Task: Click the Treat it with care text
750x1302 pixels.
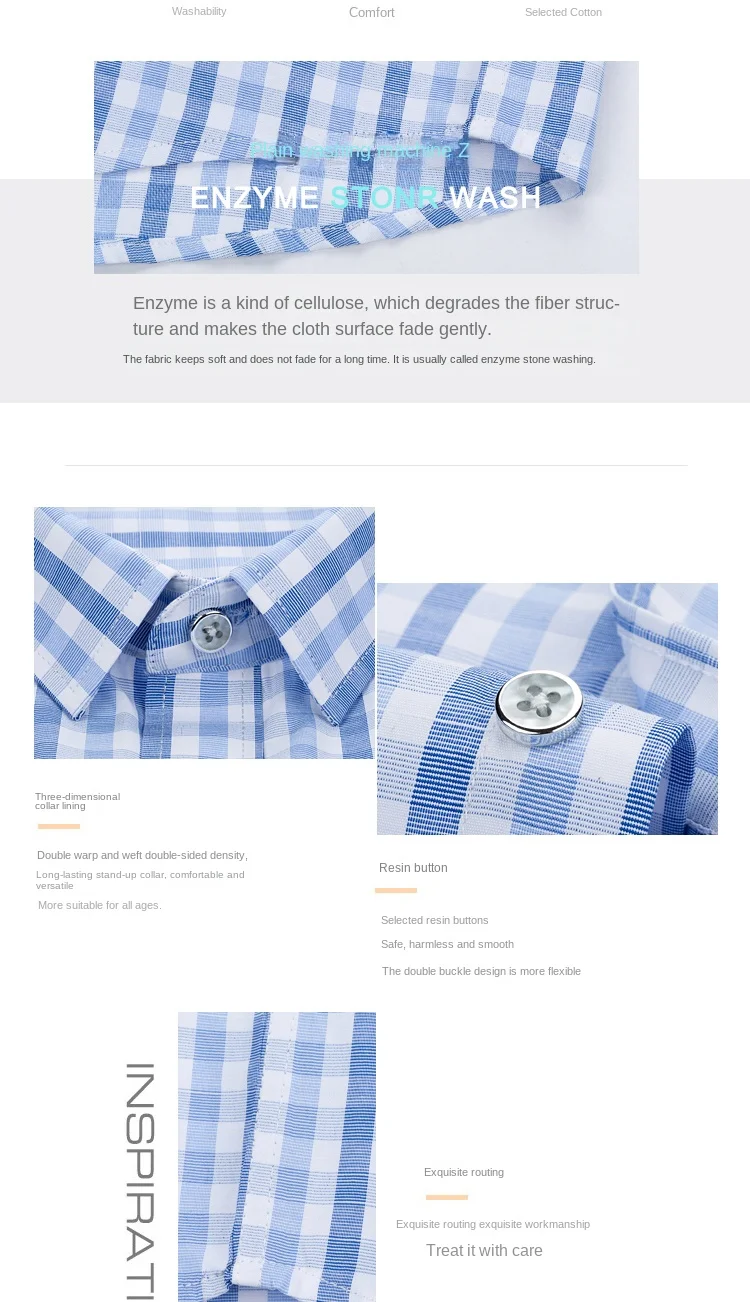Action: 484,1251
